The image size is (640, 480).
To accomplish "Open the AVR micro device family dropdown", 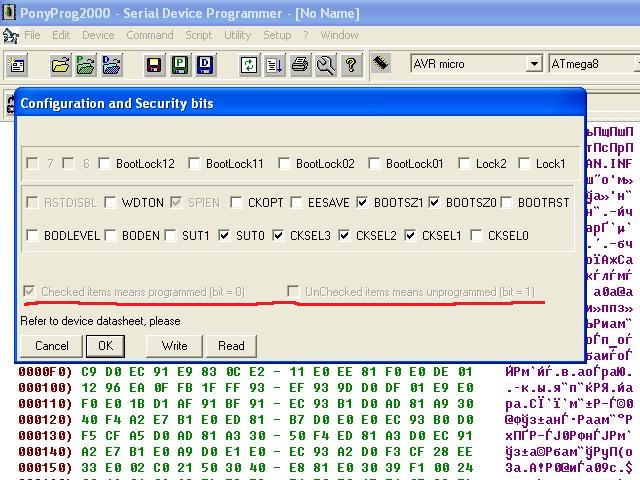I will [534, 64].
